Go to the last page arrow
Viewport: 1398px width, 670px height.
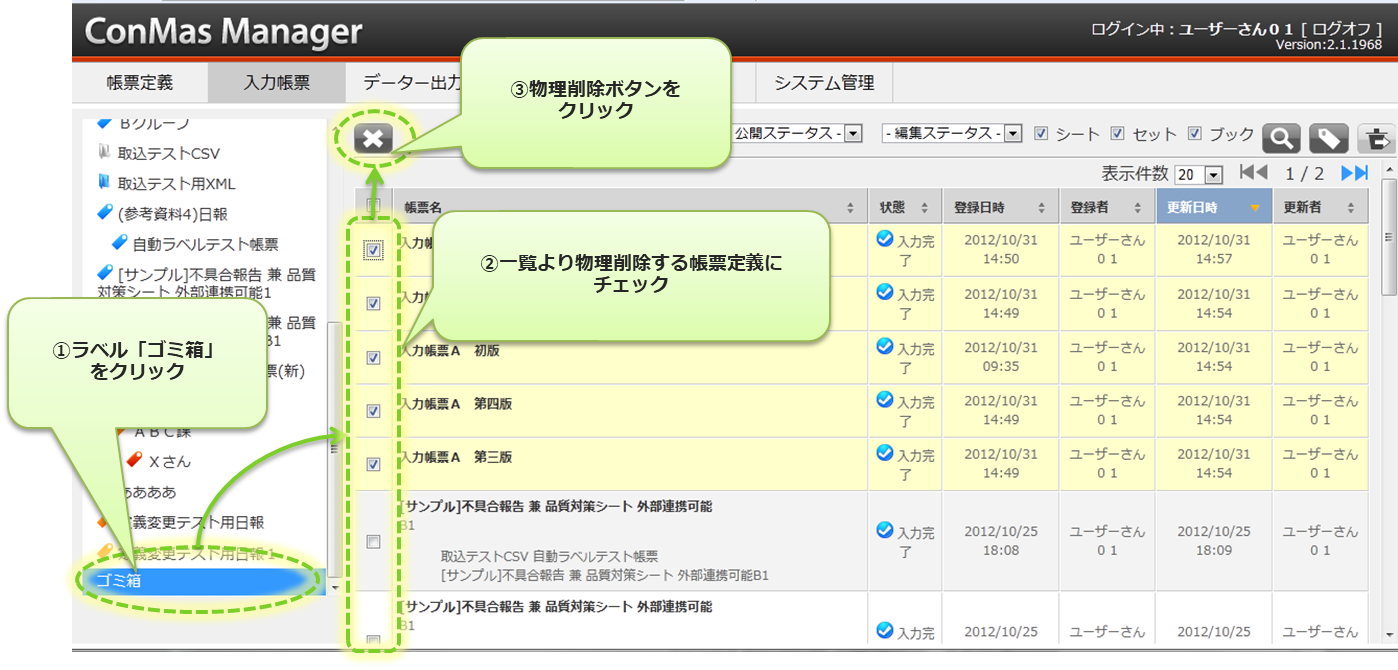point(1354,173)
